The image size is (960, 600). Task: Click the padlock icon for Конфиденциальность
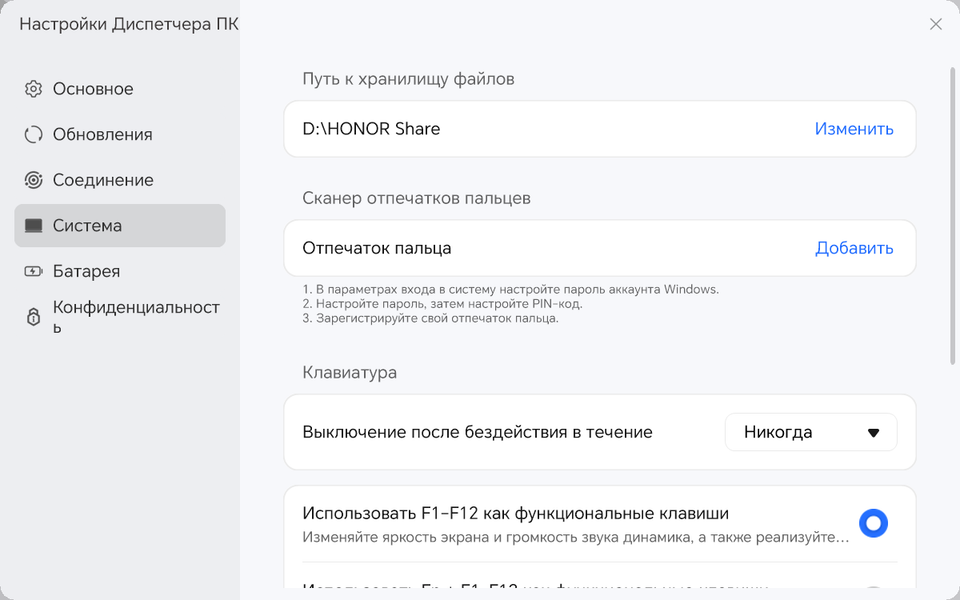[34, 317]
